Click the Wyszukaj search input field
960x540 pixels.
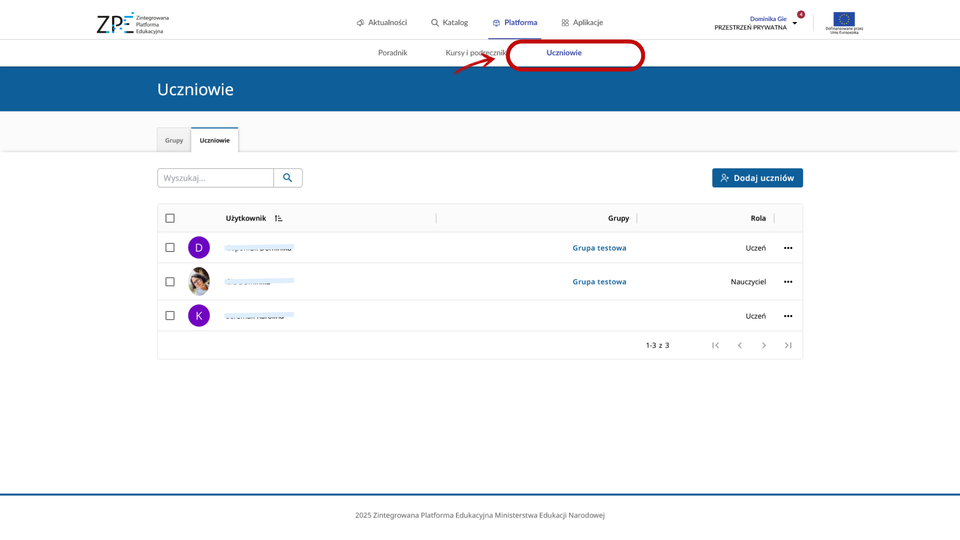pos(215,178)
